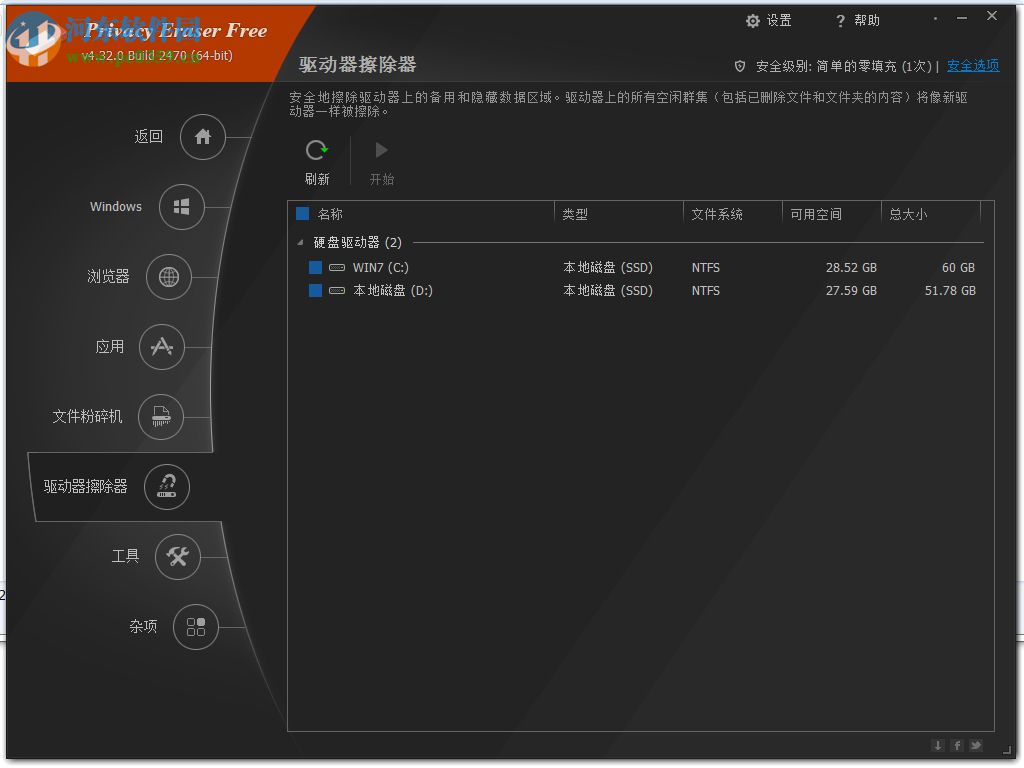Open the 帮助 help menu
The height and width of the screenshot is (768, 1024).
[x=856, y=20]
